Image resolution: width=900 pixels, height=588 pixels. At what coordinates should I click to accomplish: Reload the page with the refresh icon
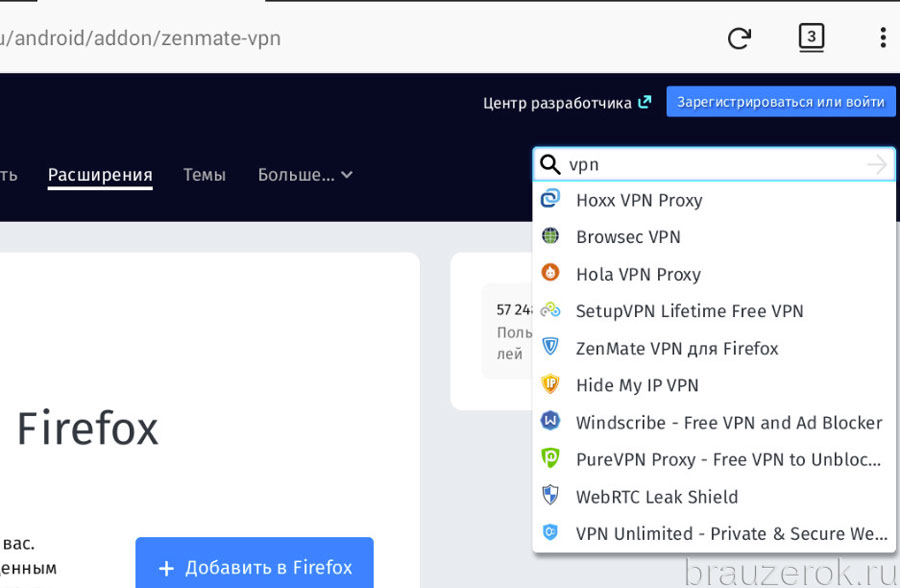(739, 38)
